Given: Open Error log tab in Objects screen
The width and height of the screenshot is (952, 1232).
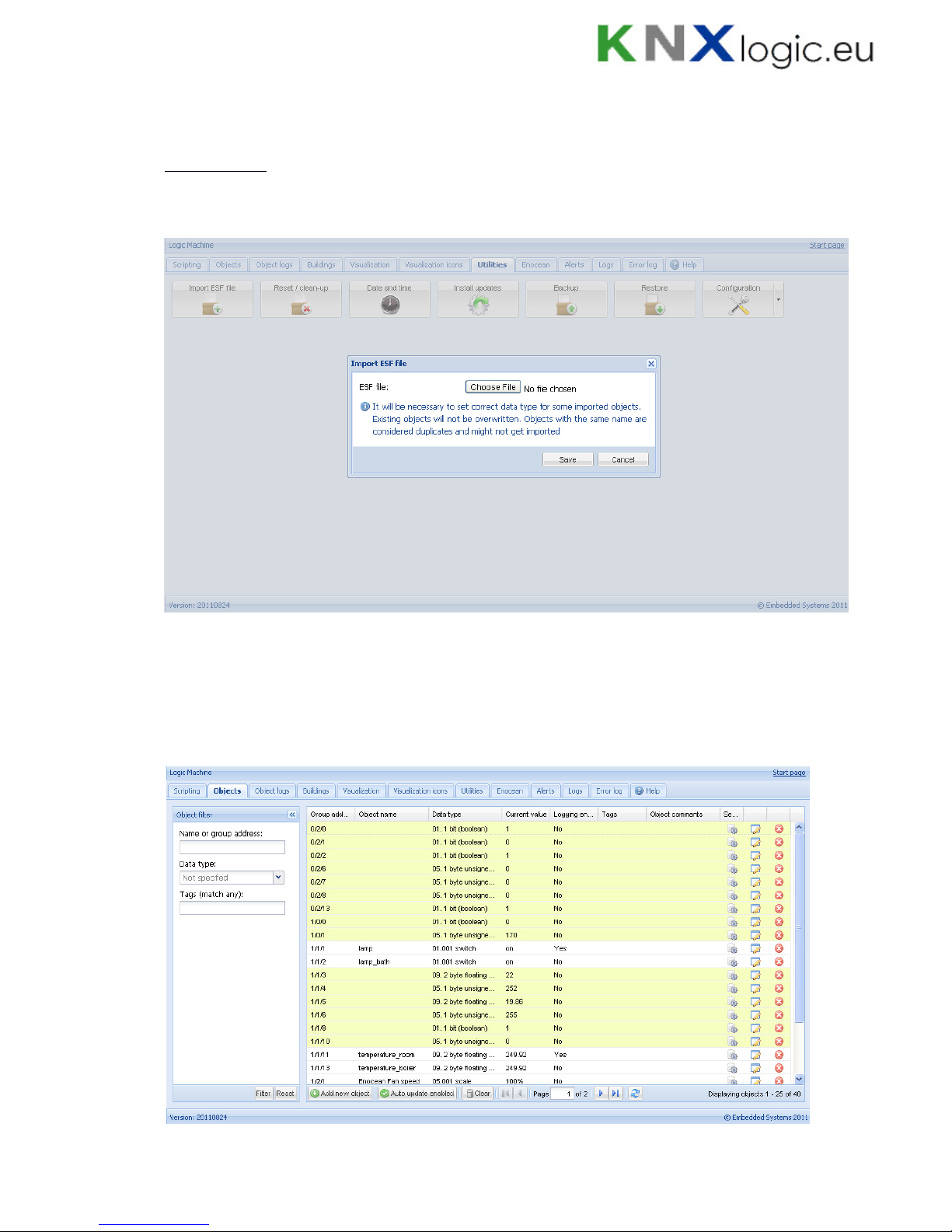Looking at the screenshot, I should click(609, 791).
